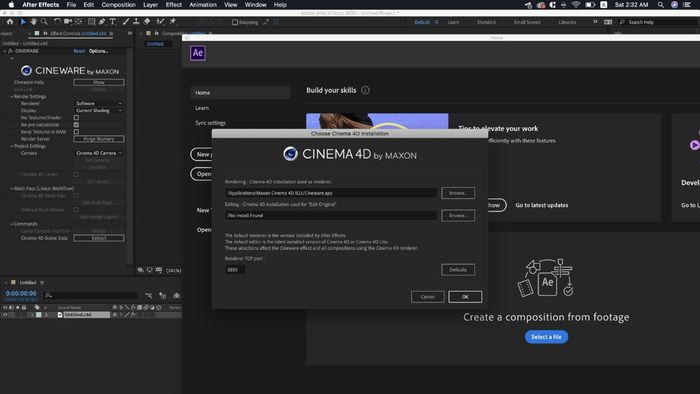
Task: Select the Hand tool
Action: (33, 21)
